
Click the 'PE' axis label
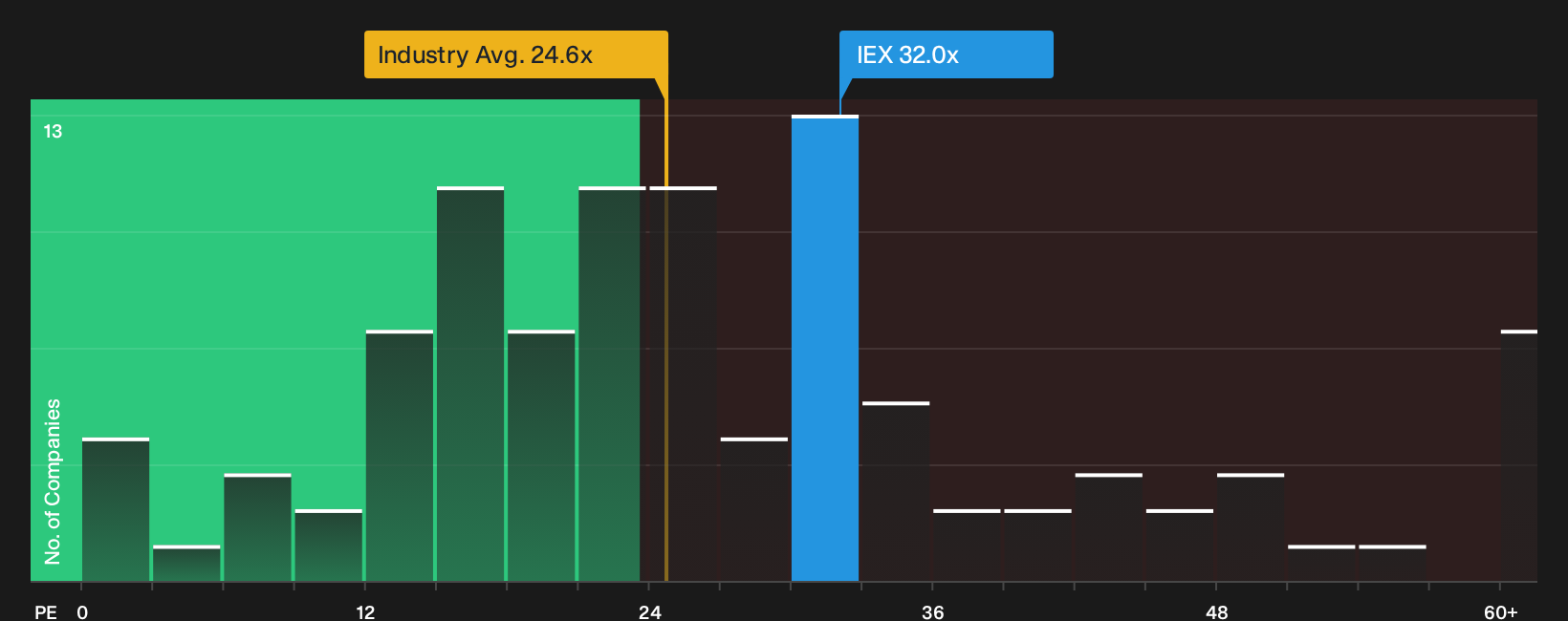coord(46,611)
